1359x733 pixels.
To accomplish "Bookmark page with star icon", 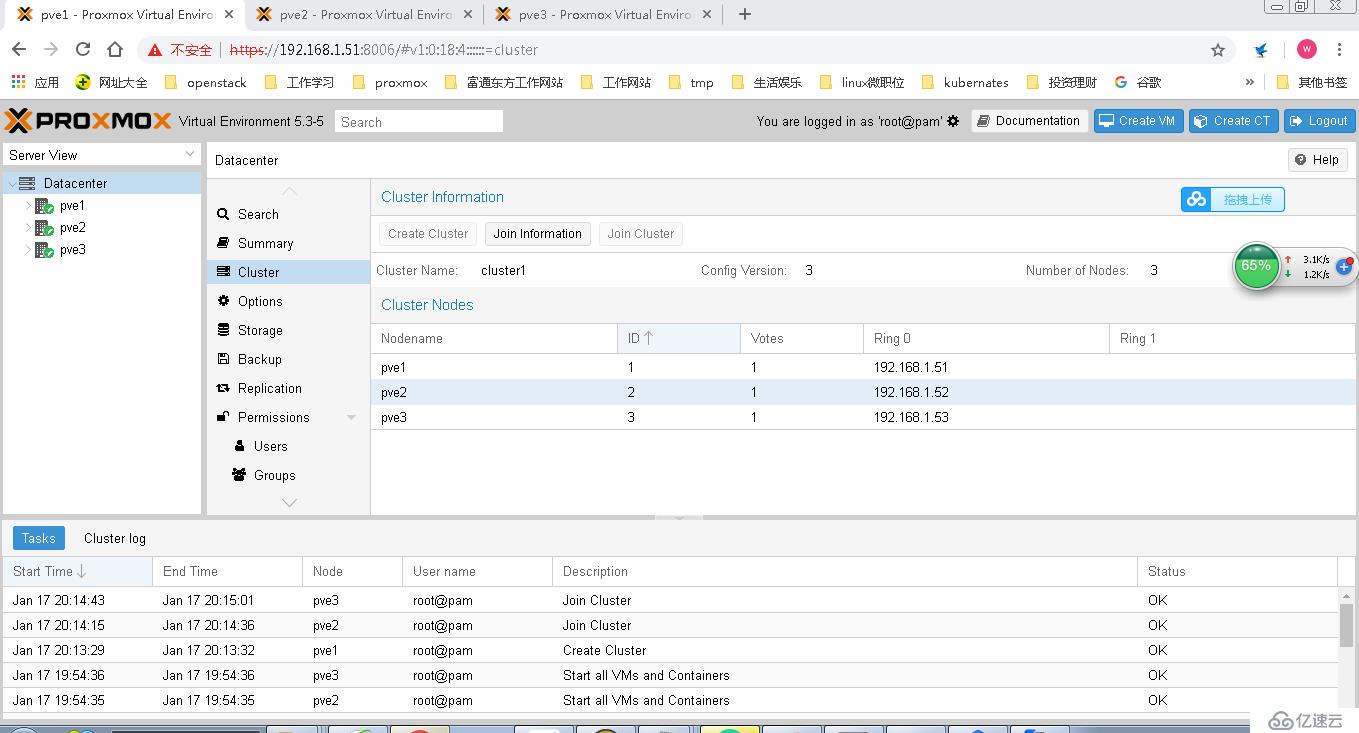I will point(1218,50).
